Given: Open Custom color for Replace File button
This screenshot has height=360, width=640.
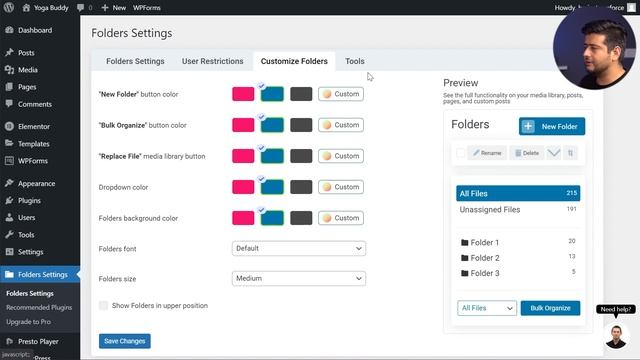Looking at the screenshot, I should (341, 156).
